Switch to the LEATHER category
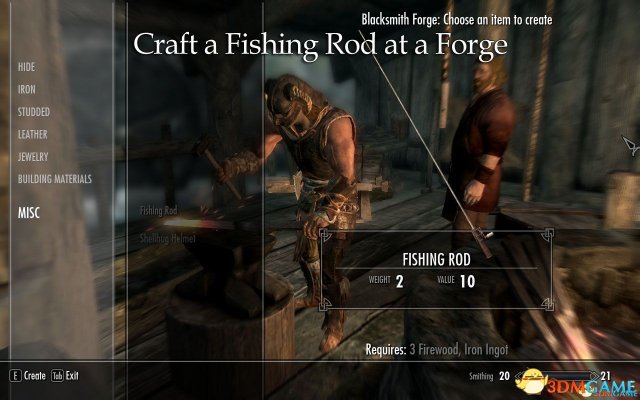 (x=33, y=134)
